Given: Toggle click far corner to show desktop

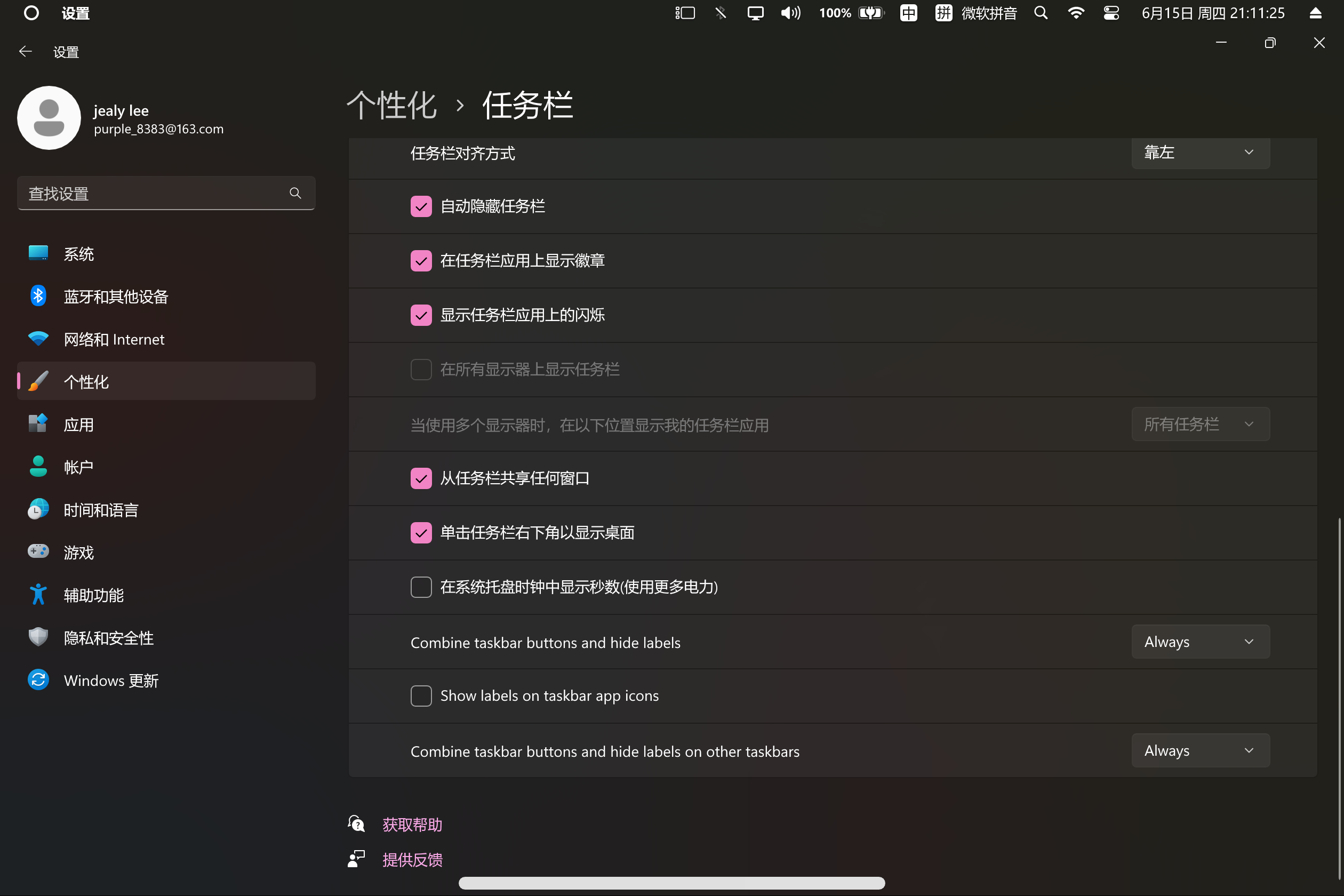Looking at the screenshot, I should tap(421, 533).
